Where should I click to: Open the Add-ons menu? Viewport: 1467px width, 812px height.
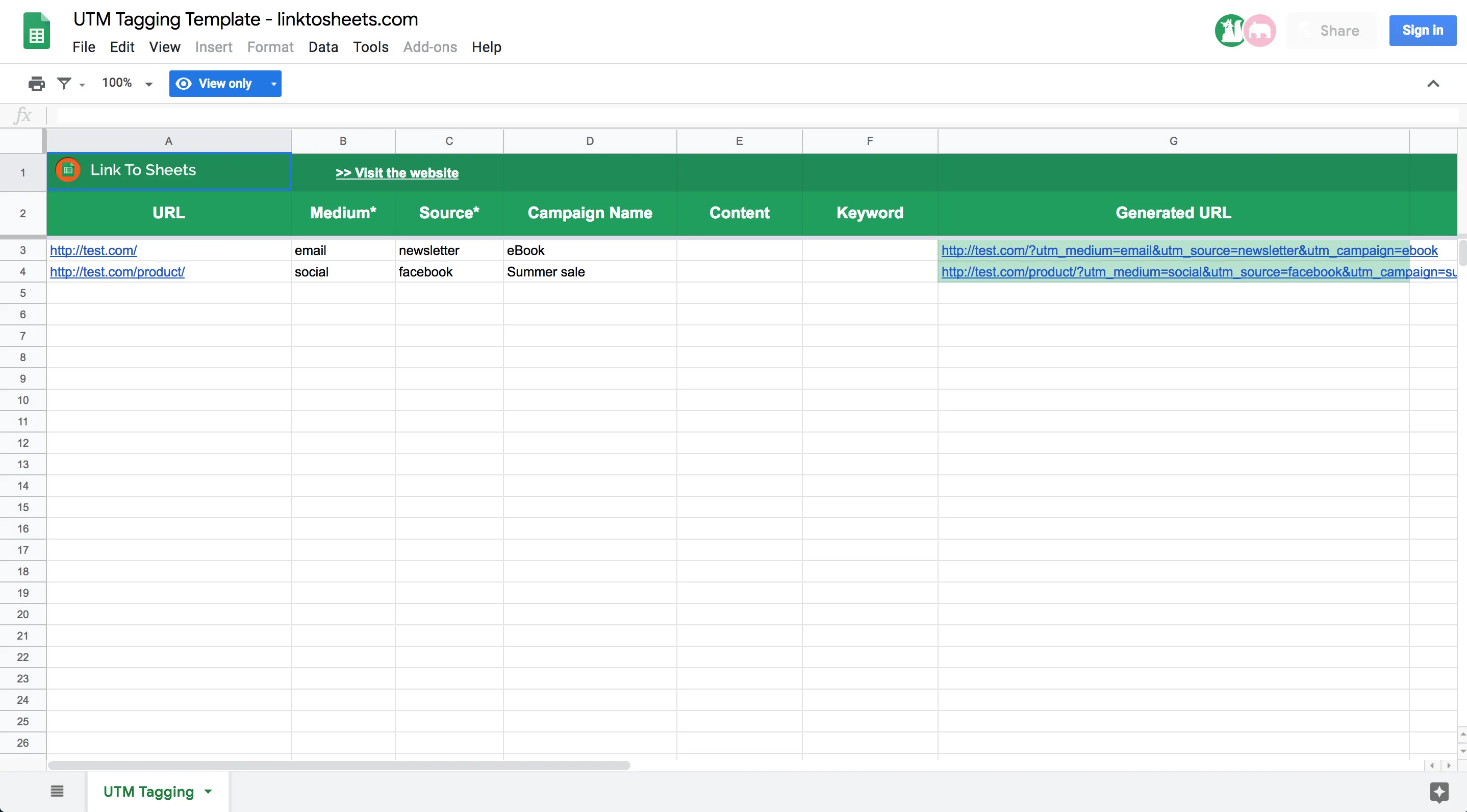click(x=430, y=47)
